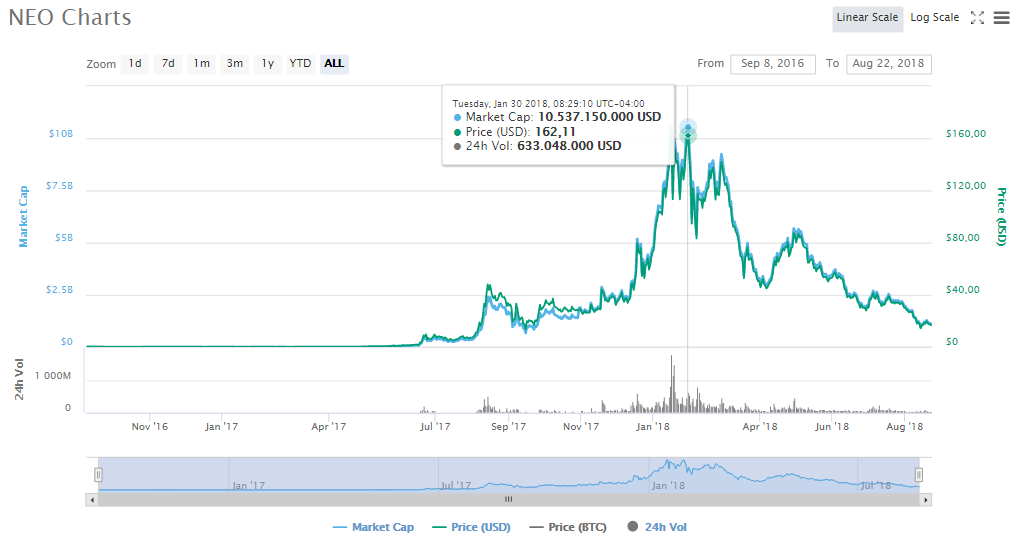Click the Market Cap axis title
This screenshot has width=1019, height=539.
coord(23,217)
